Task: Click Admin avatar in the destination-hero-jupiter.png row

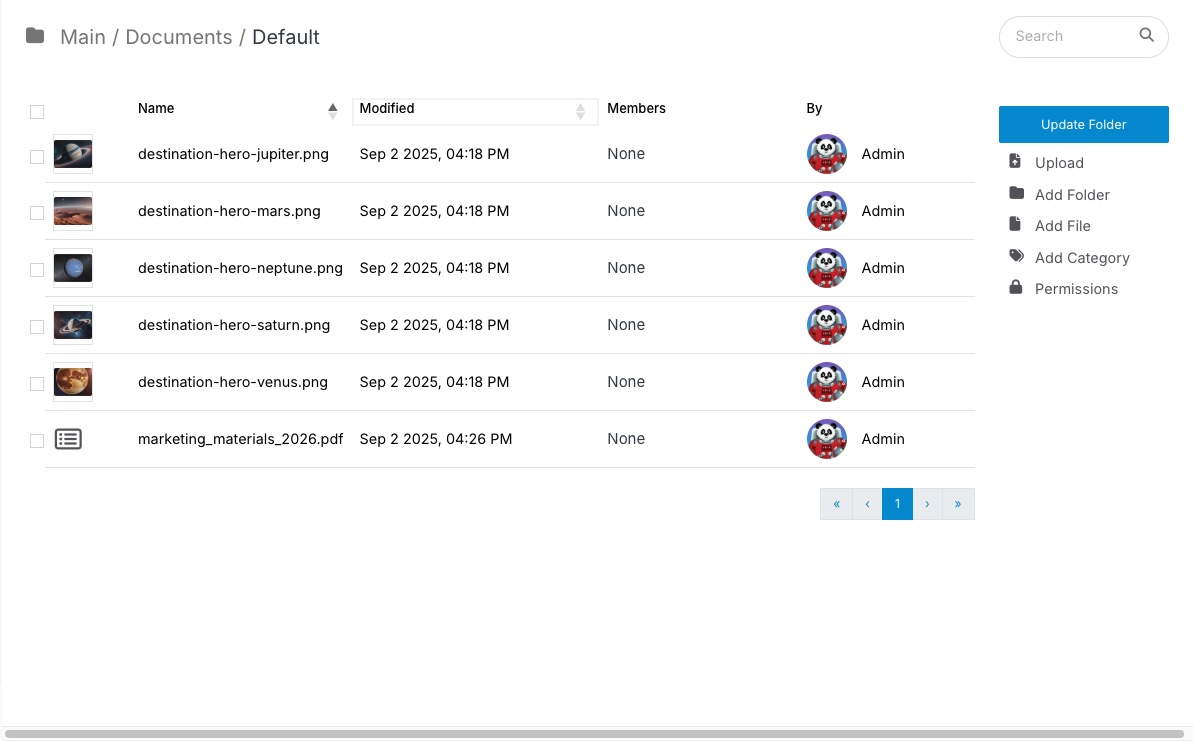Action: click(827, 154)
